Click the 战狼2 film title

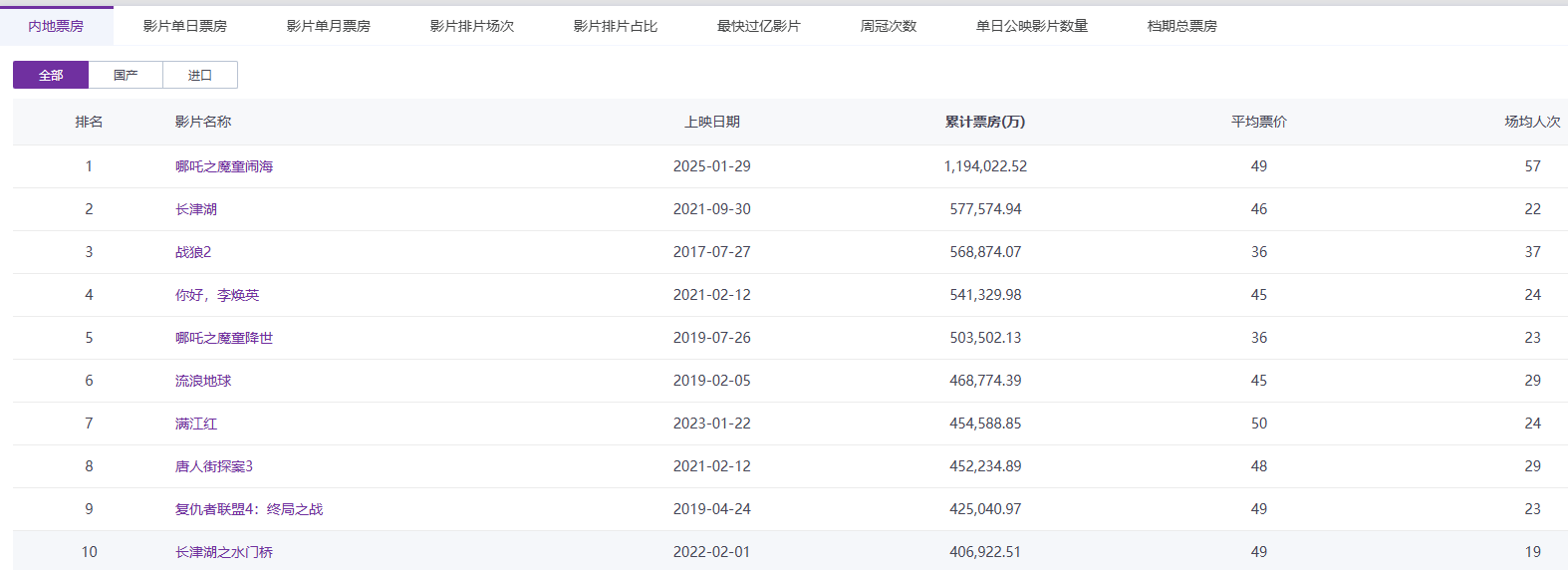tap(193, 252)
